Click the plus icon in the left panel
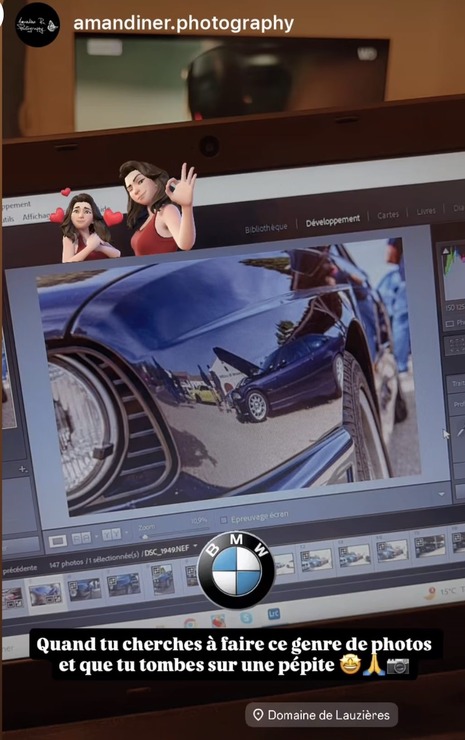465x740 pixels. click(x=23, y=470)
